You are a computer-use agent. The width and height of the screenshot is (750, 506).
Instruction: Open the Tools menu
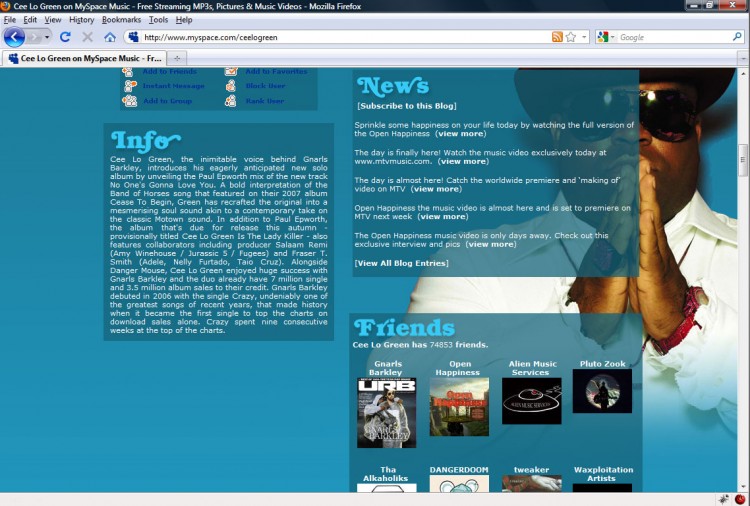pos(158,20)
